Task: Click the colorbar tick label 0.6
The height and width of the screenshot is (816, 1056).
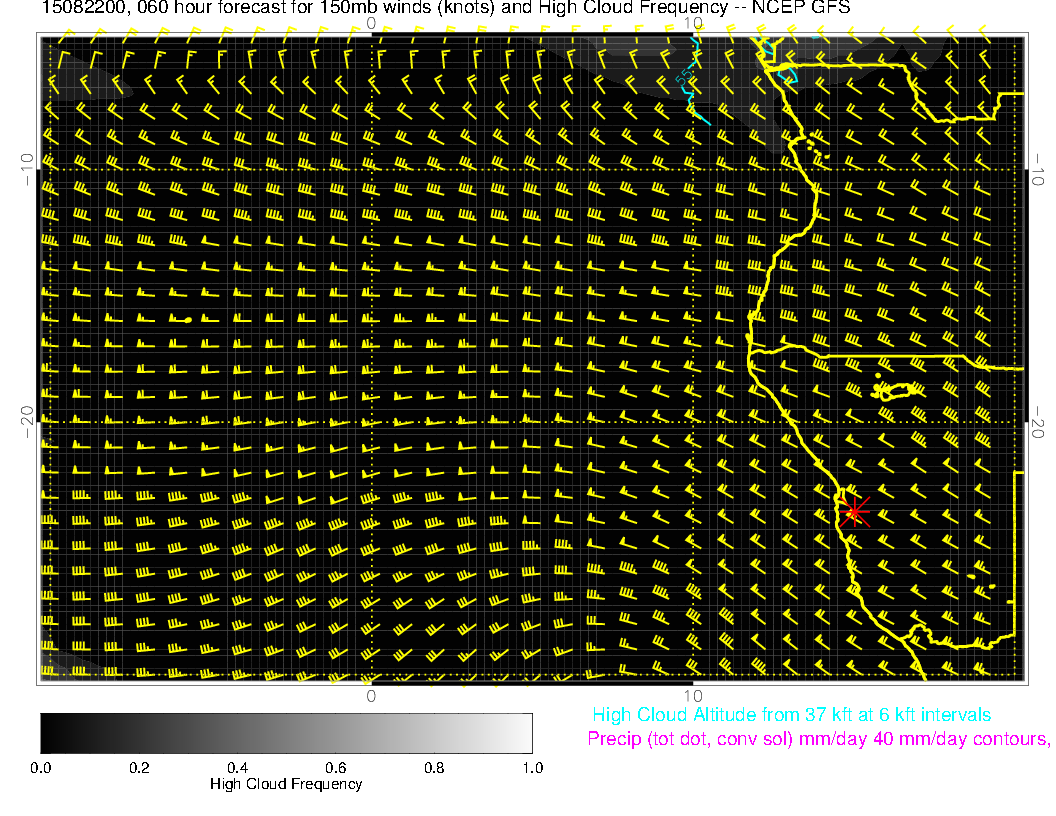Action: (335, 768)
